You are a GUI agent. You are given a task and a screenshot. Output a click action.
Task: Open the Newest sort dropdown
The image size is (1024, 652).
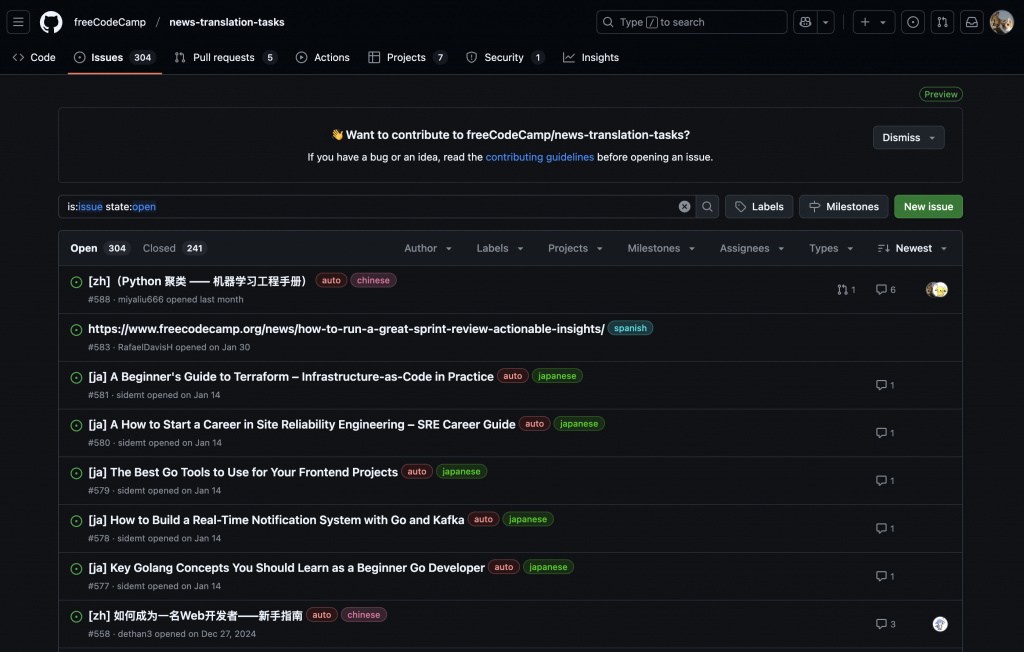coord(912,248)
